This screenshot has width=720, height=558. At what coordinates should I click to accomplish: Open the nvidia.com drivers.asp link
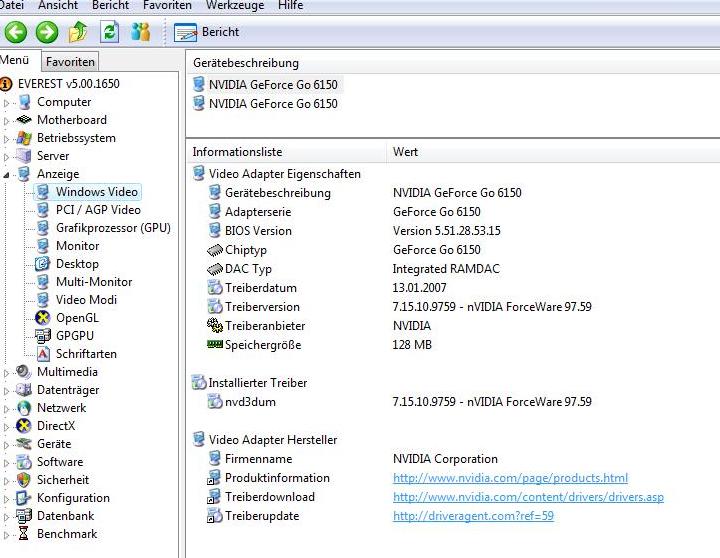pyautogui.click(x=528, y=497)
